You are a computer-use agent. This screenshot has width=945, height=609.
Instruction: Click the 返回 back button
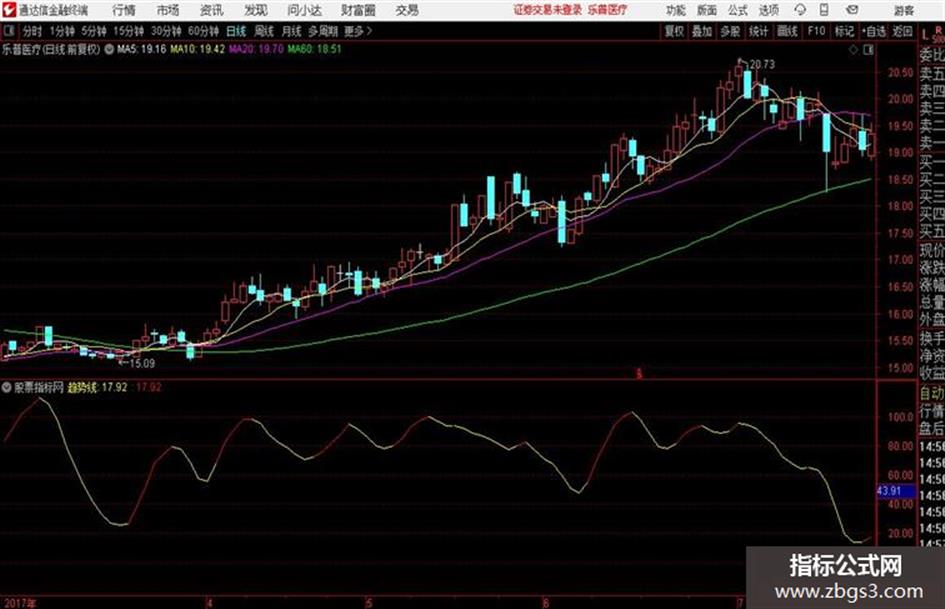tap(902, 31)
